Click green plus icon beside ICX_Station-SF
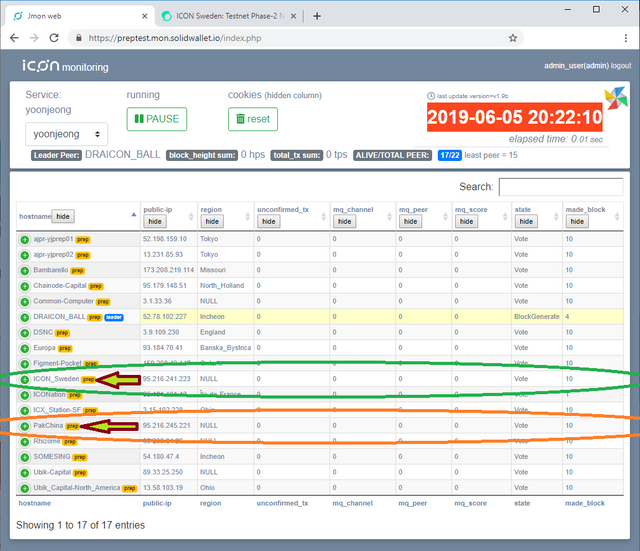640x551 pixels. (24, 411)
